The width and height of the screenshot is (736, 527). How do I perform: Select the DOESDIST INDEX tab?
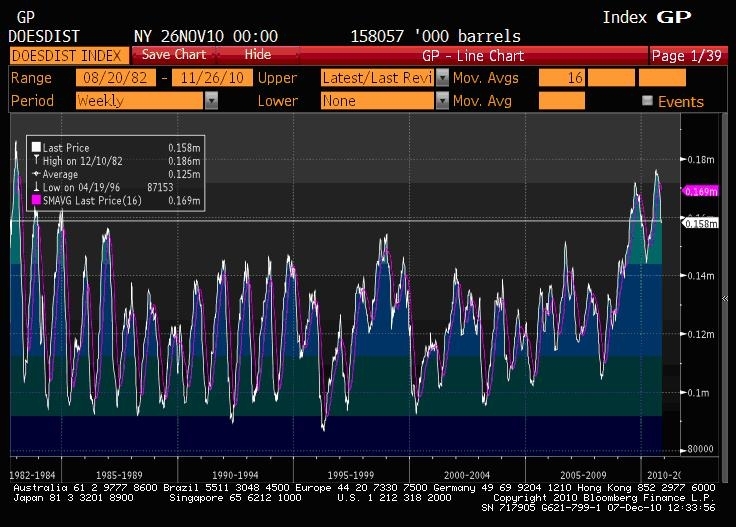66,55
